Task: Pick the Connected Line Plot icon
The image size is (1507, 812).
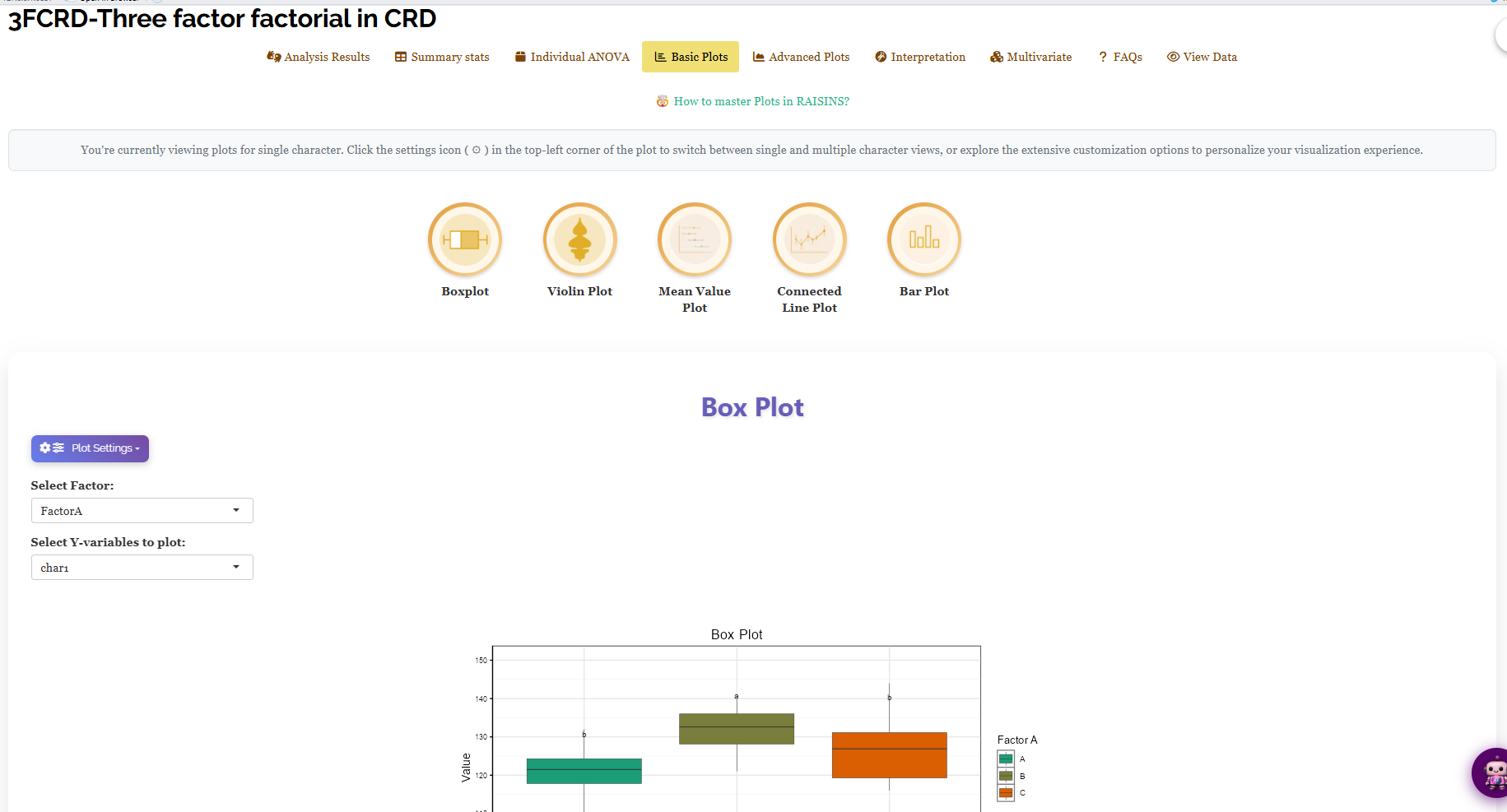Action: (810, 239)
